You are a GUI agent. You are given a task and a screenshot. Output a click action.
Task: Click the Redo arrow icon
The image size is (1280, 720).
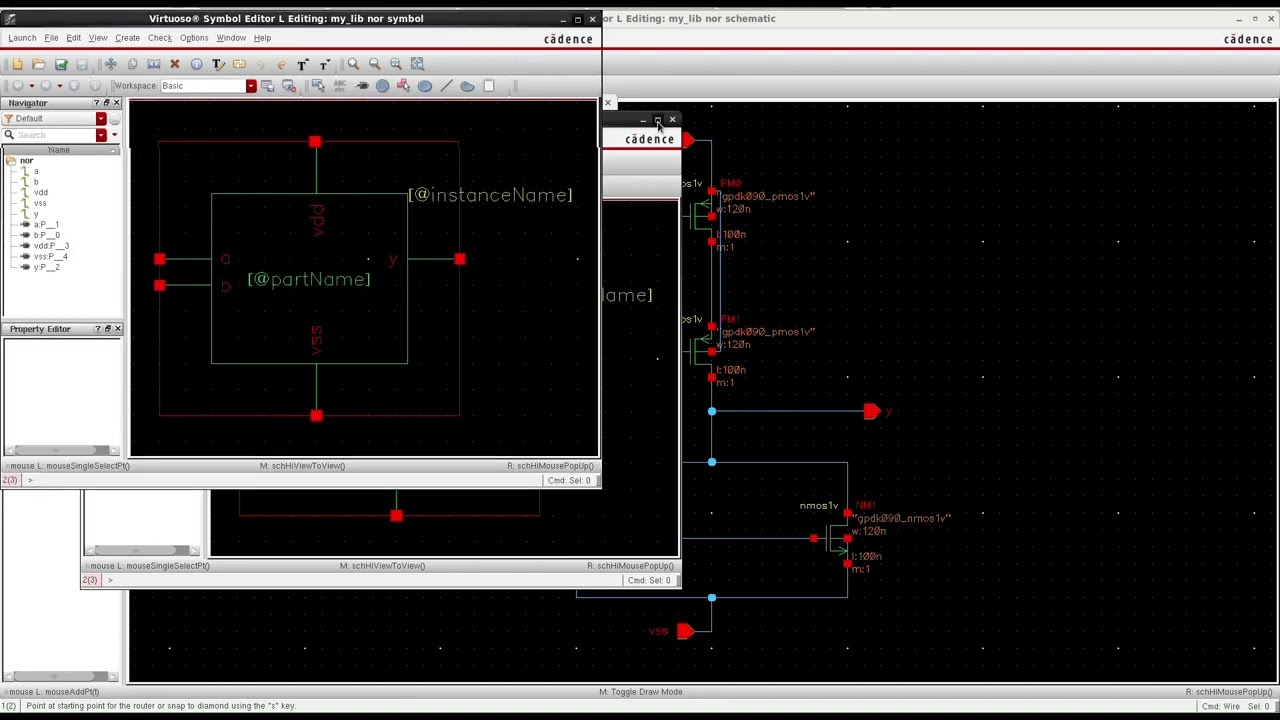coord(281,64)
